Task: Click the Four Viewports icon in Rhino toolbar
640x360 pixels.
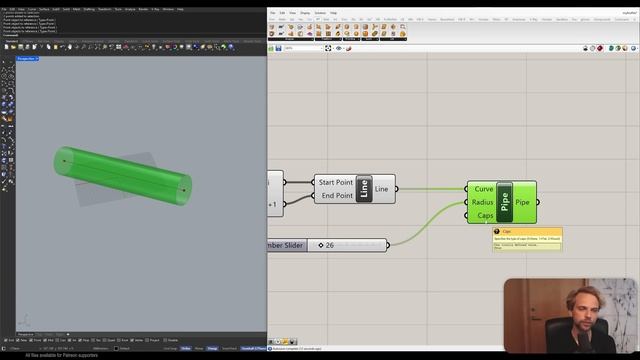Action: pos(118,47)
